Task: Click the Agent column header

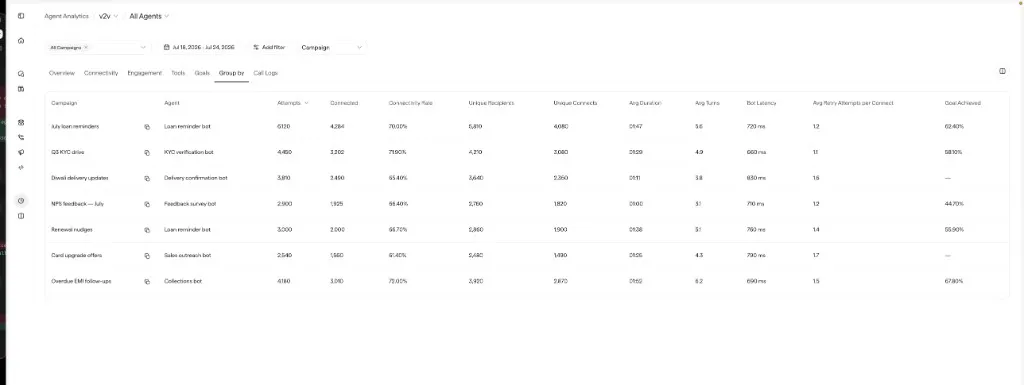Action: pos(172,103)
